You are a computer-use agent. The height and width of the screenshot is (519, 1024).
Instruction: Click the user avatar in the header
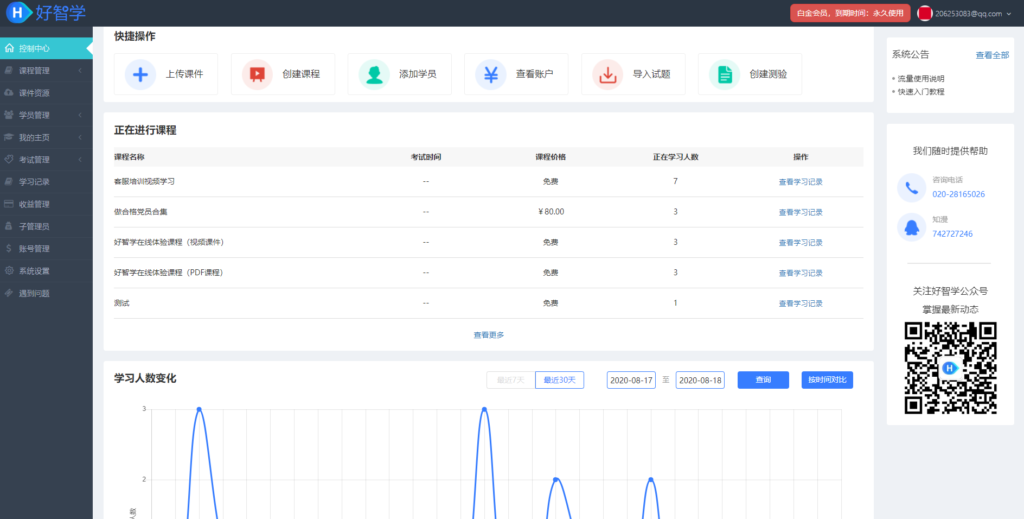[x=924, y=13]
